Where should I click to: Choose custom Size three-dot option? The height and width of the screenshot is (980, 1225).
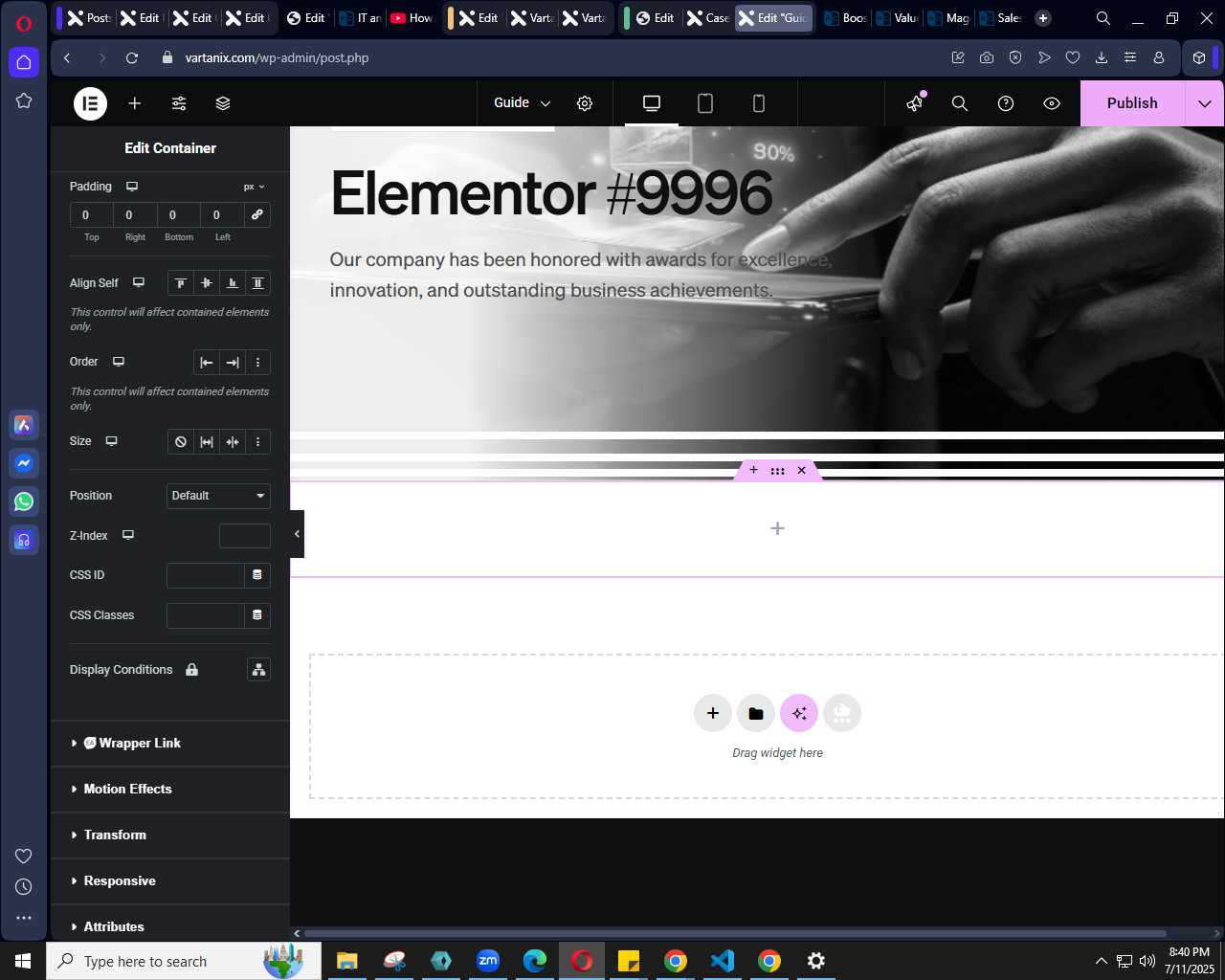click(x=257, y=442)
